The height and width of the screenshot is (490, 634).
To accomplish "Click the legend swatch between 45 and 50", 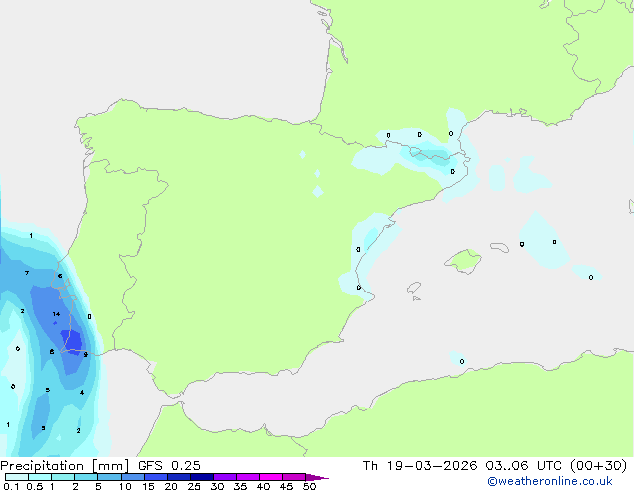I will tap(294, 477).
